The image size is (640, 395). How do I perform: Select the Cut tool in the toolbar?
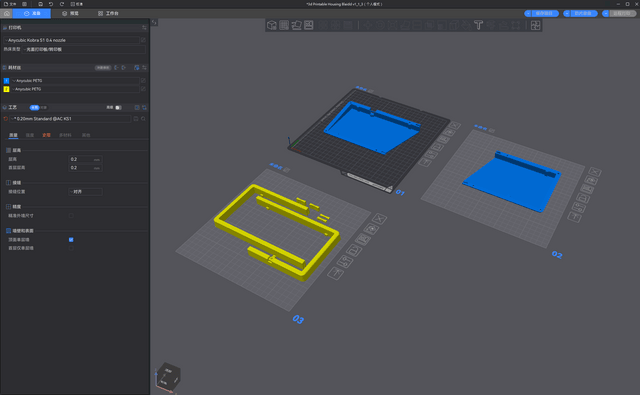pos(417,25)
